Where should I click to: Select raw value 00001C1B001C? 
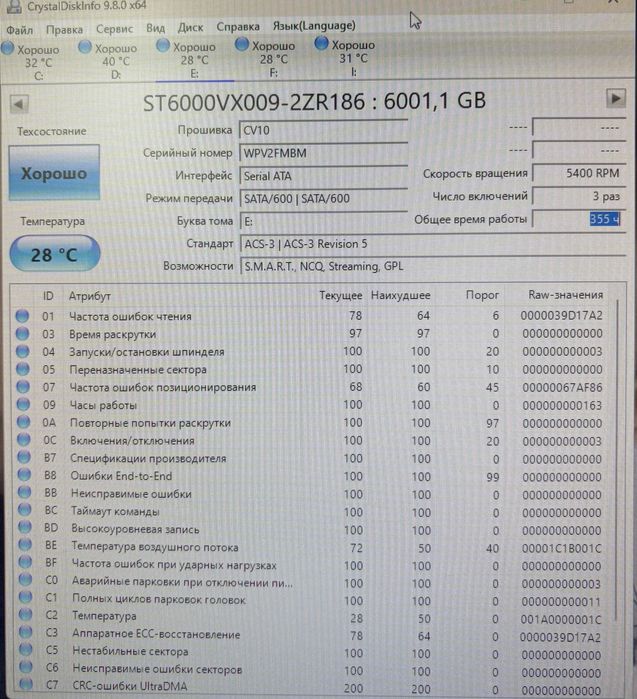click(562, 548)
